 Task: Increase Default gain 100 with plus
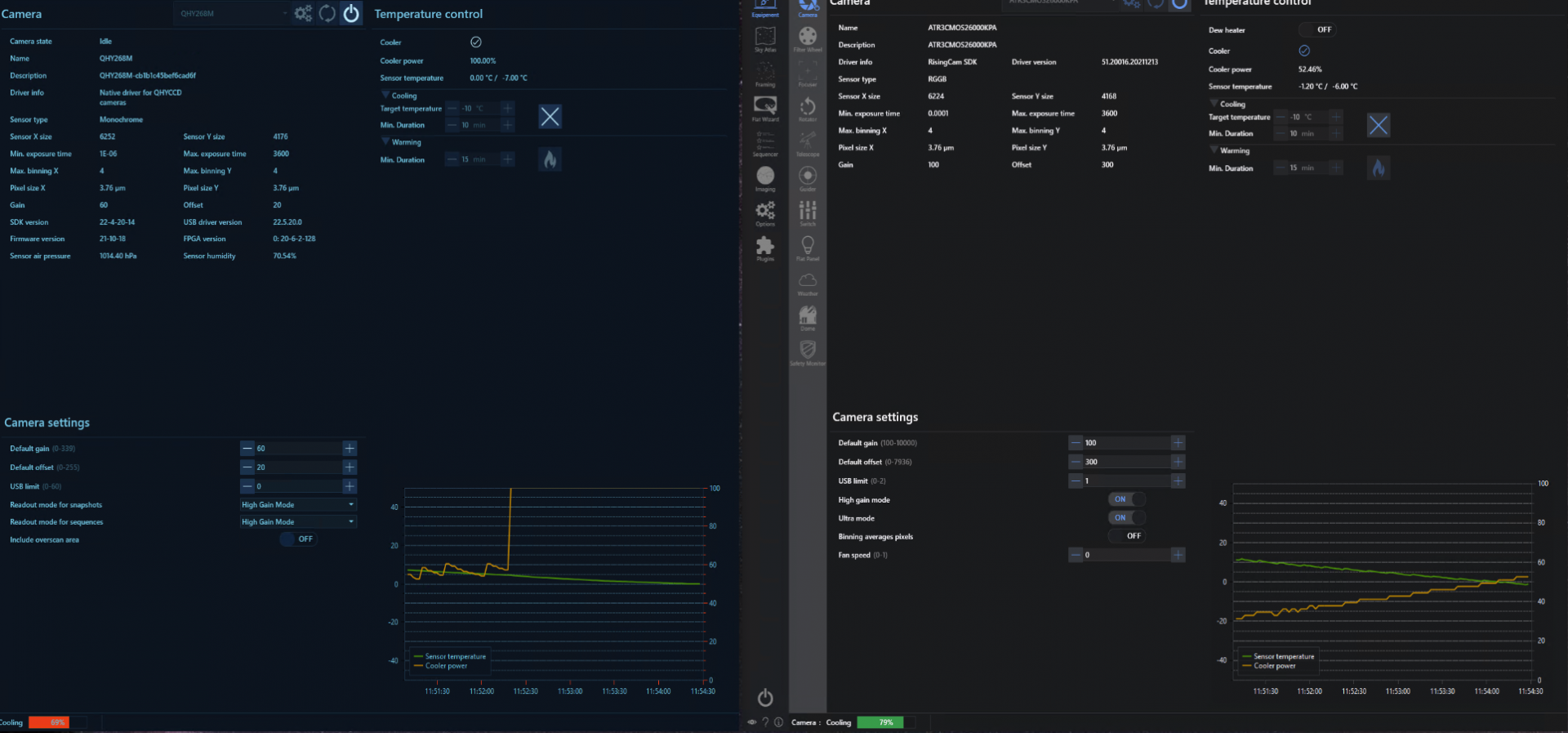(x=1178, y=442)
